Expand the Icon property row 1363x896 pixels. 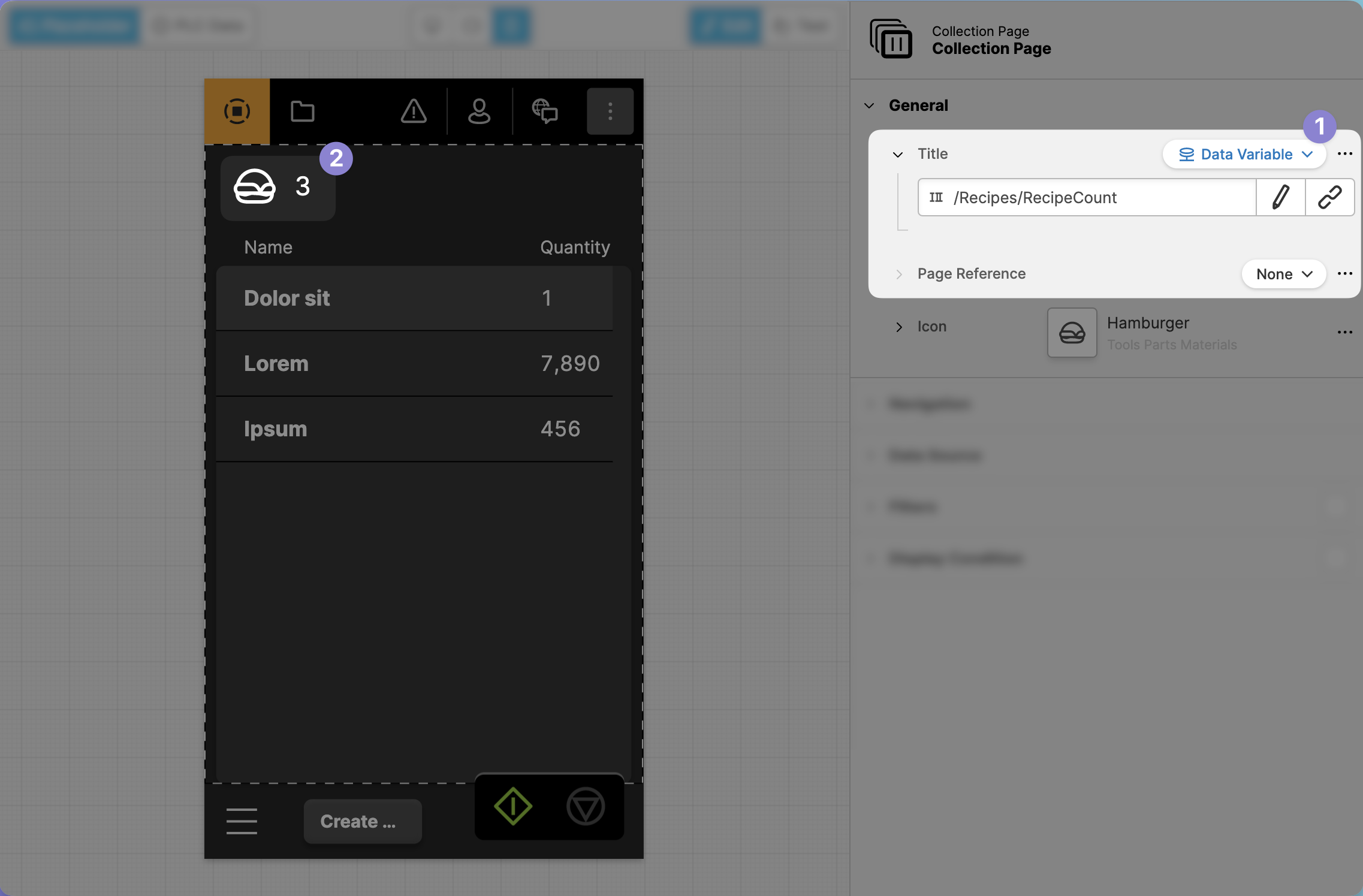coord(898,327)
